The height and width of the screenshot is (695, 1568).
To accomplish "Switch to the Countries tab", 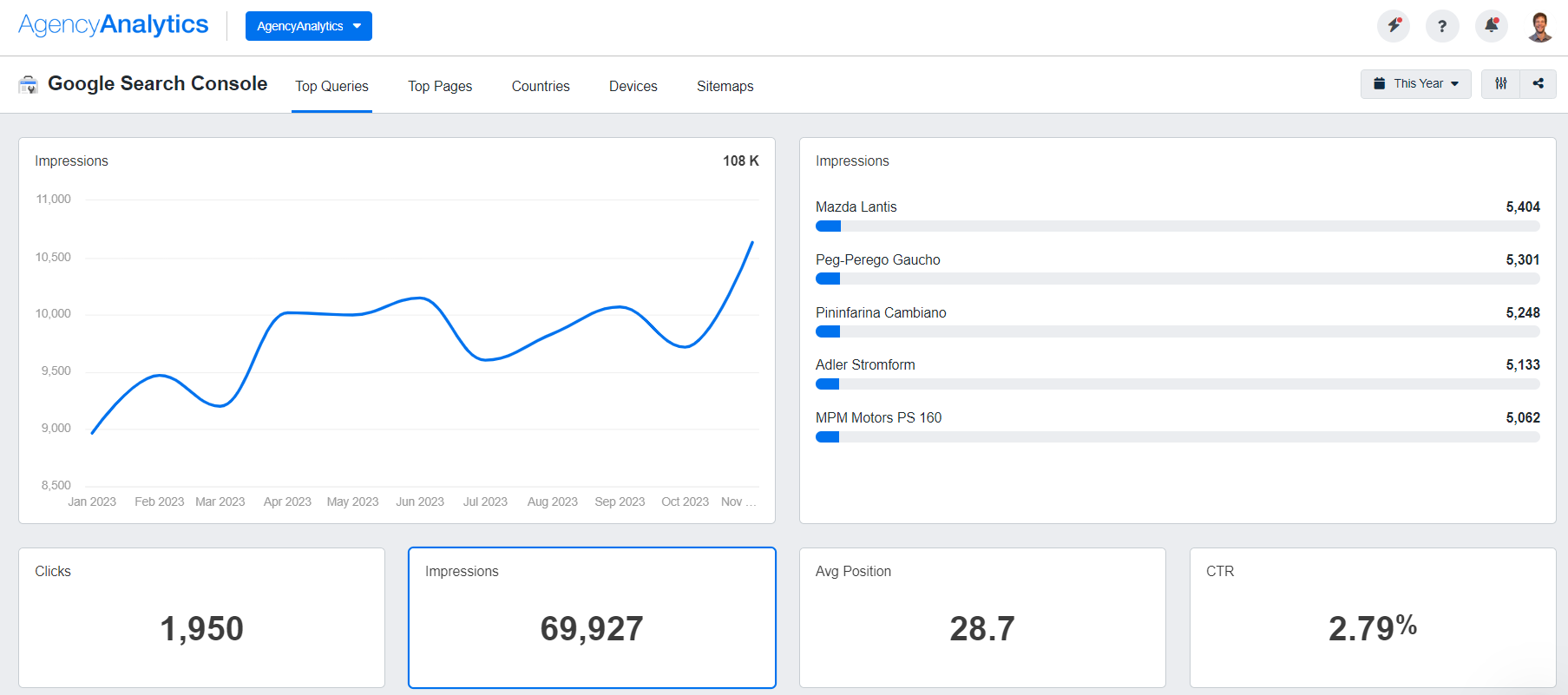I will click(541, 86).
